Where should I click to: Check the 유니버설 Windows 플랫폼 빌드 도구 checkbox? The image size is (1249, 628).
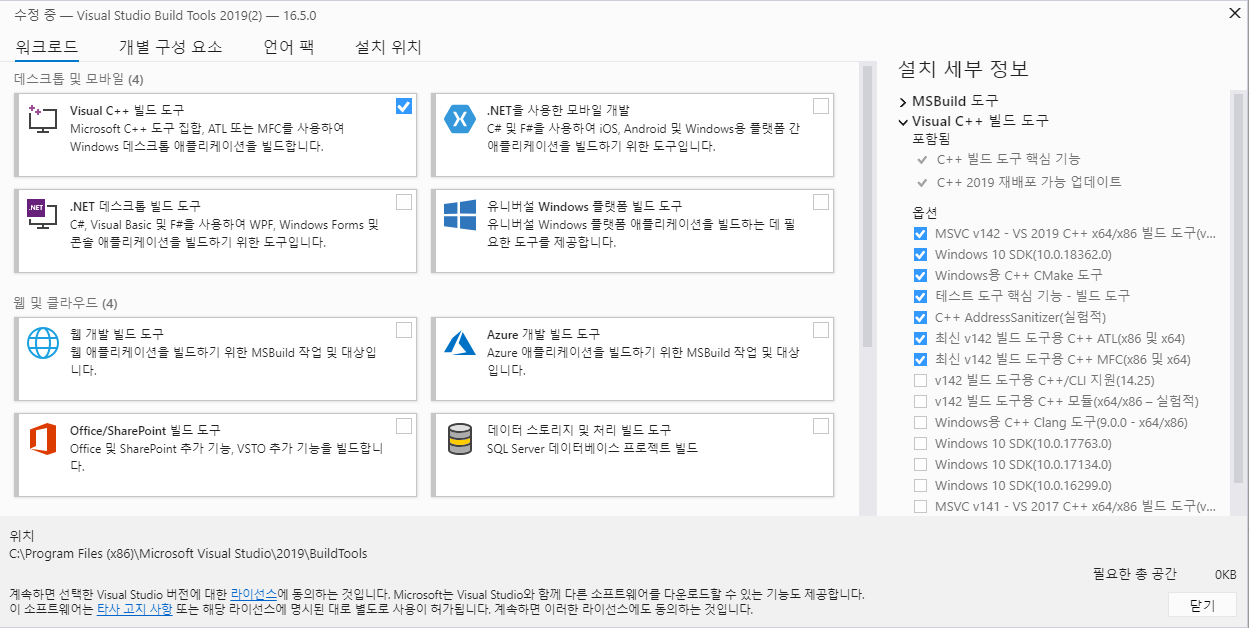[821, 202]
